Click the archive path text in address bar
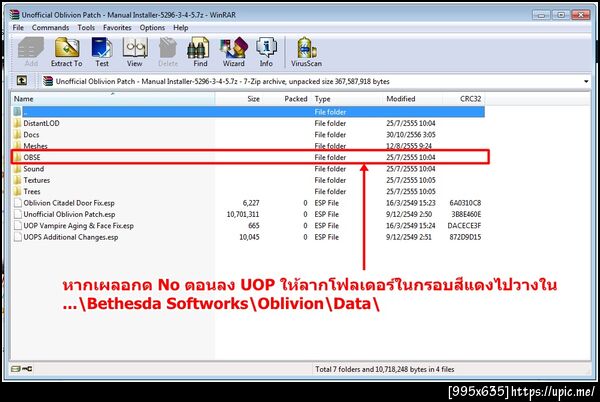 click(x=222, y=81)
